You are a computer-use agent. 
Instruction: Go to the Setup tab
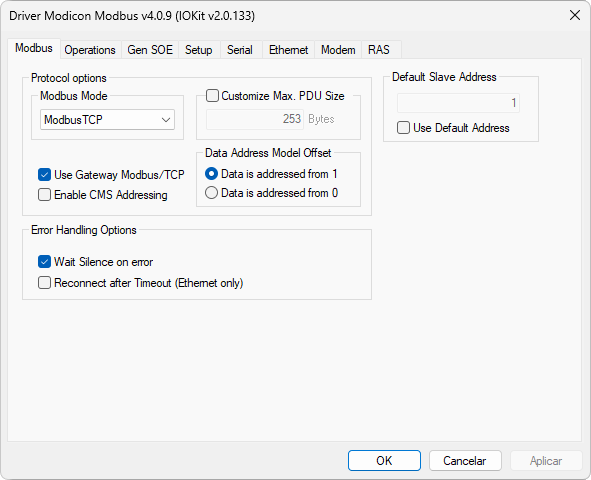[199, 50]
